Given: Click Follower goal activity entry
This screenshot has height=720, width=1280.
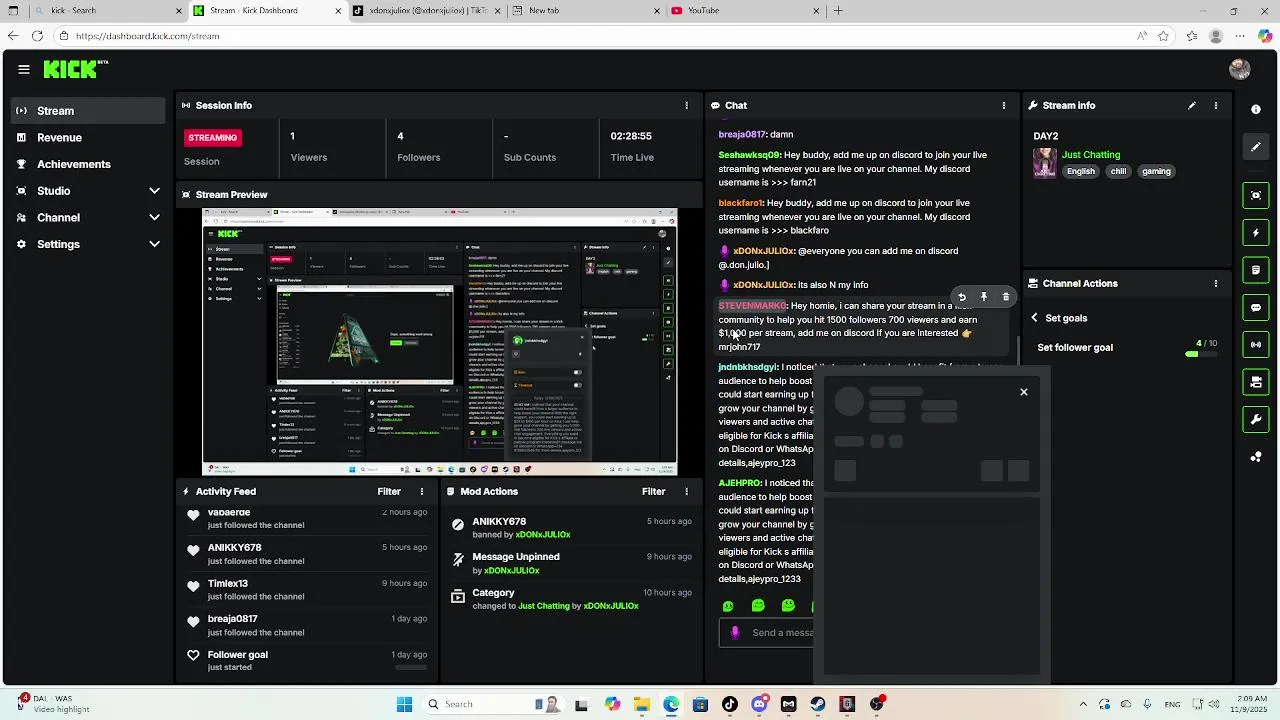Looking at the screenshot, I should coord(307,661).
